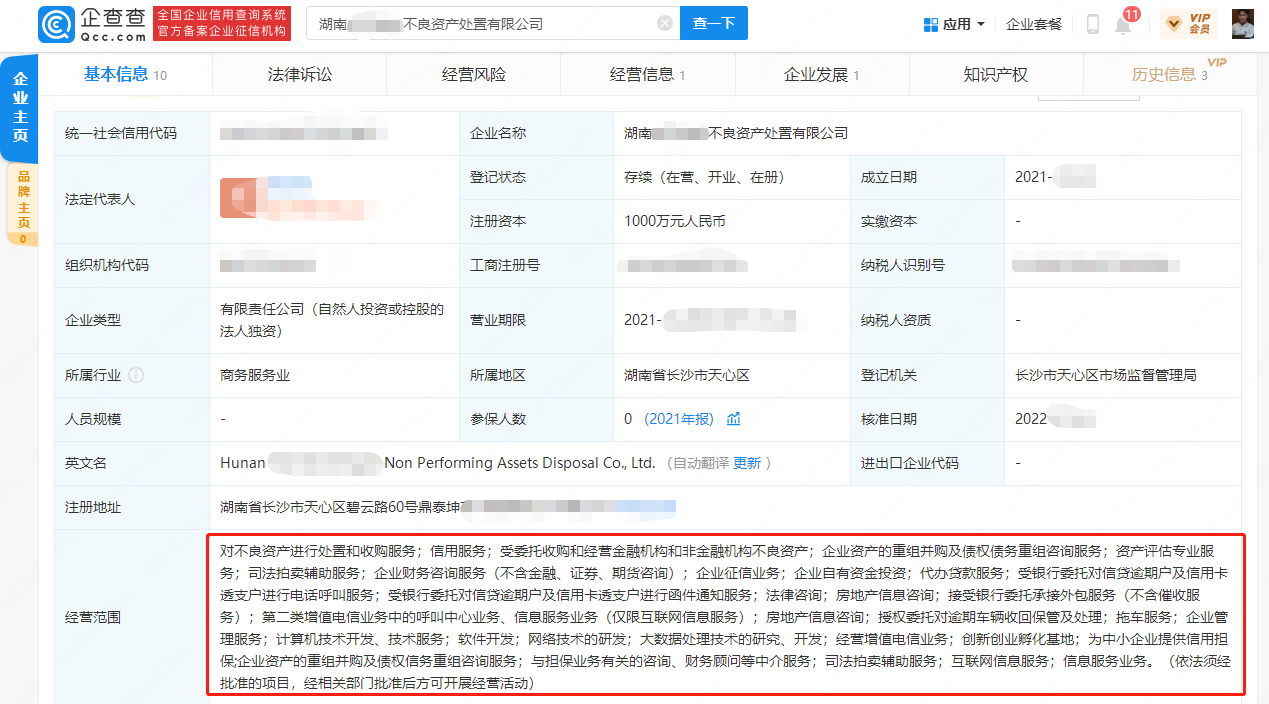
Task: Open the 知识产权 tab
Action: click(x=996, y=73)
